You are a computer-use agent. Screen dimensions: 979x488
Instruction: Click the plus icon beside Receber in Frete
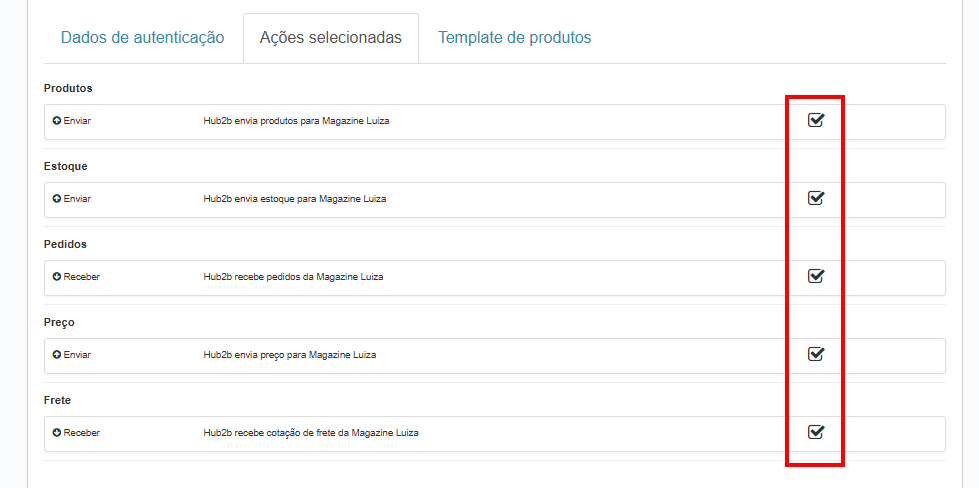pyautogui.click(x=57, y=433)
